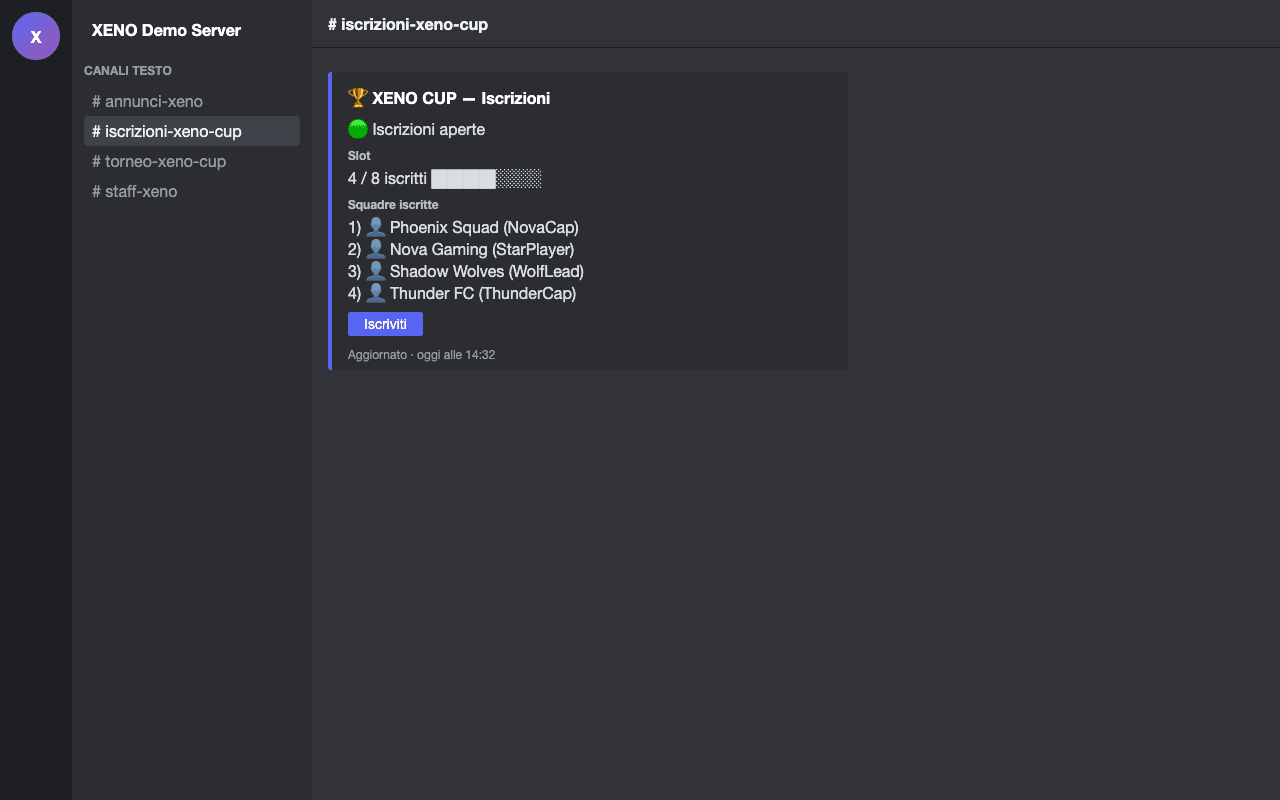Click the trophy emoji in embed title
Viewport: 1280px width, 800px height.
(x=358, y=98)
